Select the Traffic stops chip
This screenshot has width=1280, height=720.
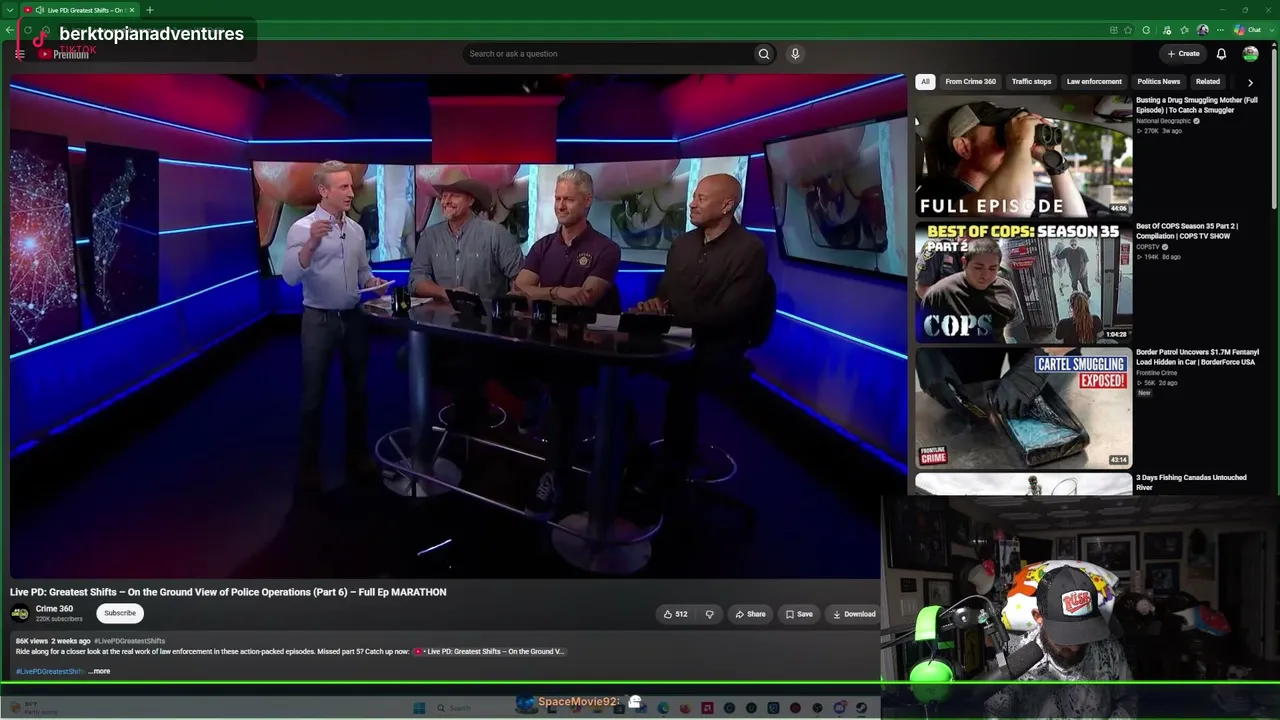pos(1031,82)
